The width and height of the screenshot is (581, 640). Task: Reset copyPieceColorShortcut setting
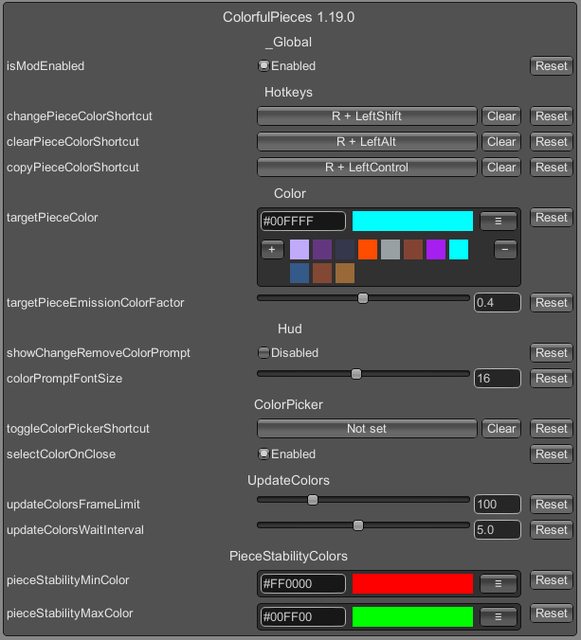click(x=551, y=167)
